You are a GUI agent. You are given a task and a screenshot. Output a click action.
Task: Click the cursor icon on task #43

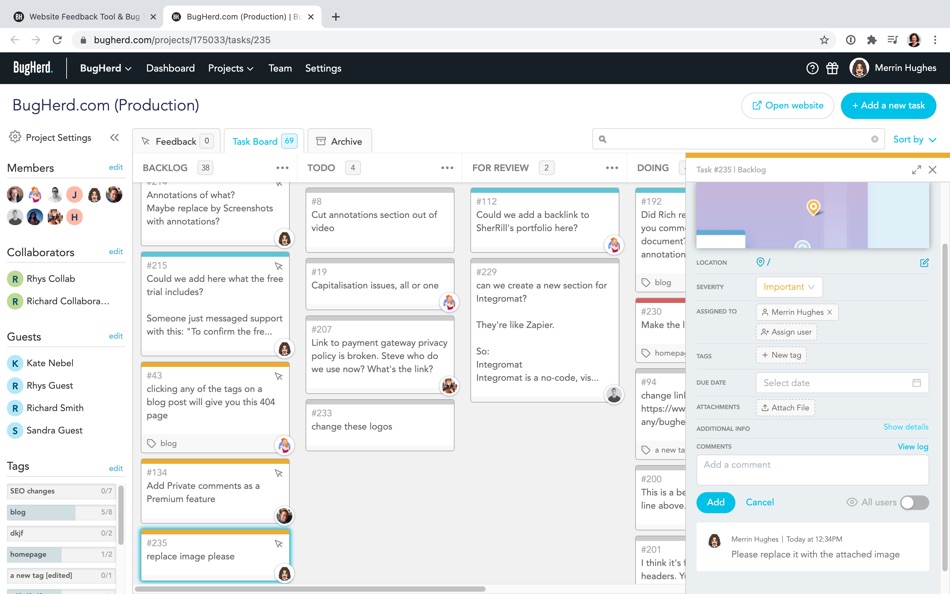(279, 376)
